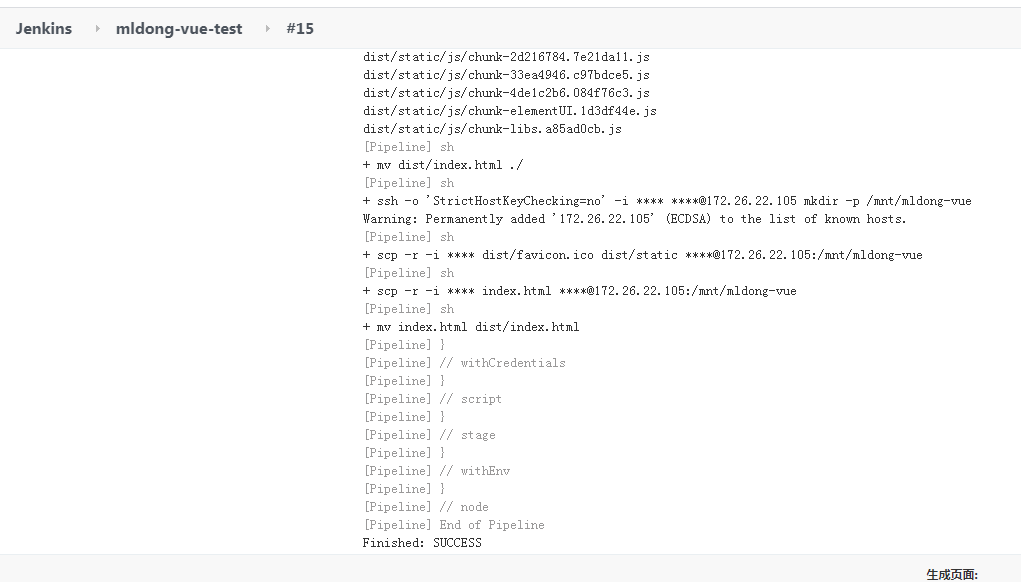The image size is (1021, 582).
Task: Click the scp favicon.ico command line
Action: (642, 255)
